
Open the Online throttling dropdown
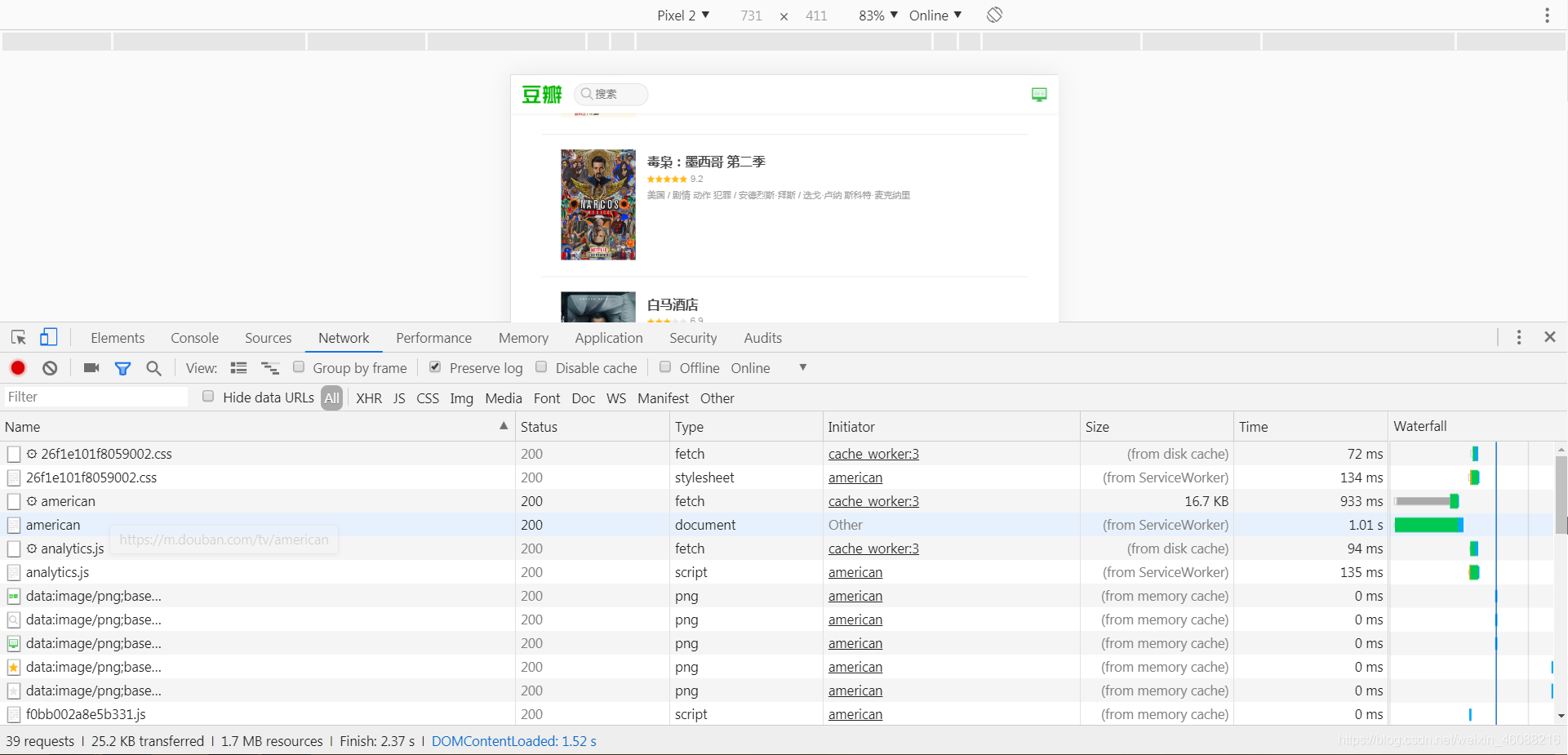coord(935,15)
